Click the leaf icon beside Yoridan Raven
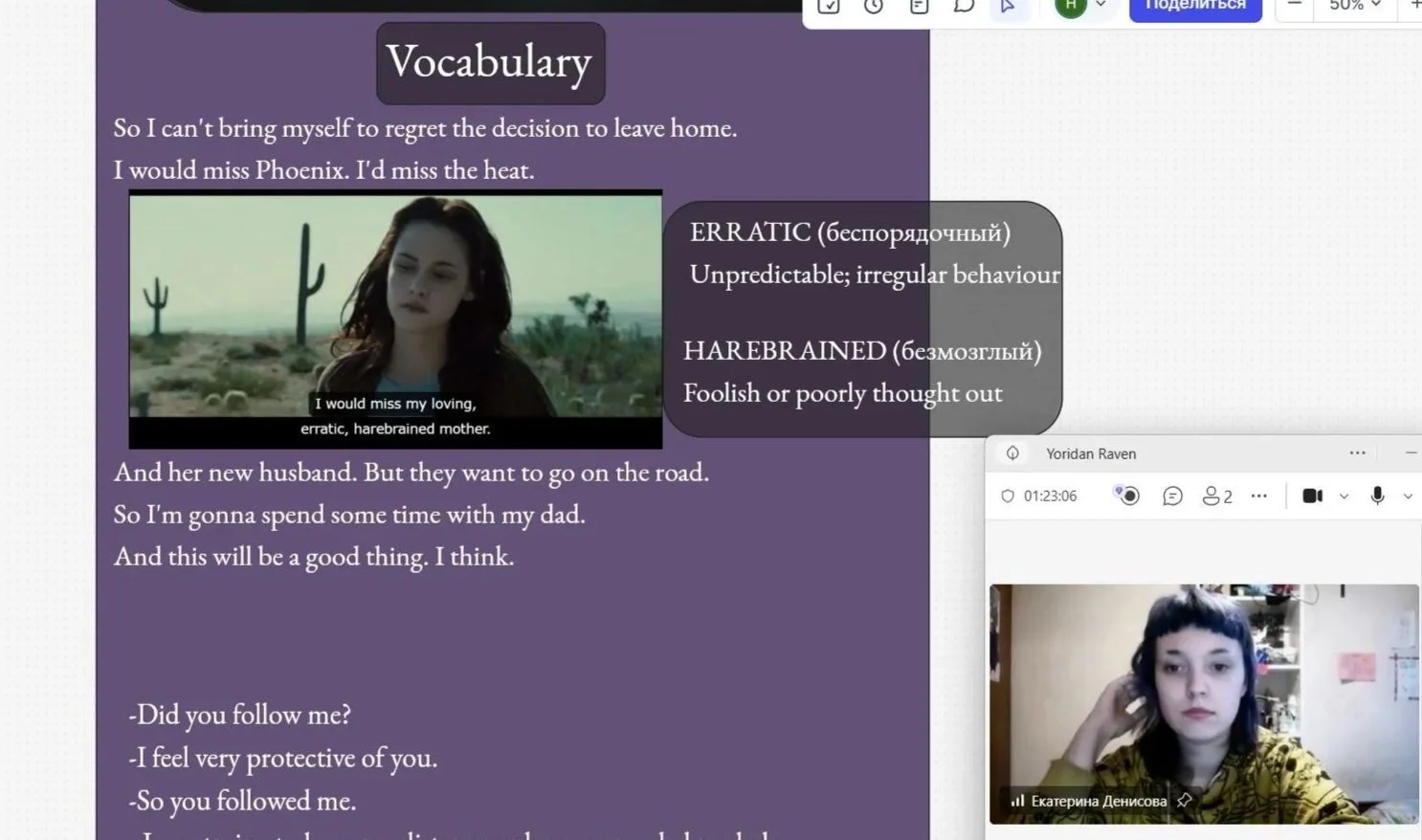The width and height of the screenshot is (1422, 840). point(1012,453)
